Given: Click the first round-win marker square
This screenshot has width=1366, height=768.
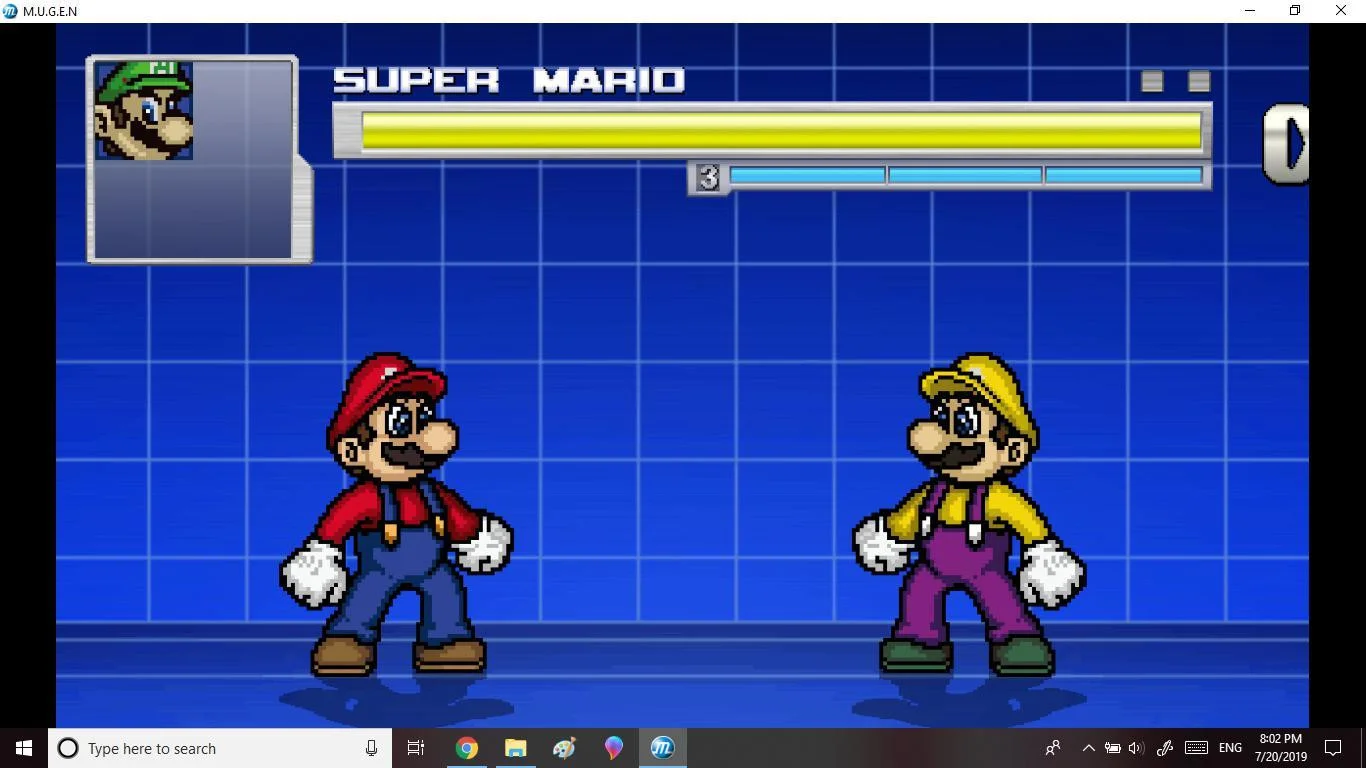Looking at the screenshot, I should (x=1152, y=82).
